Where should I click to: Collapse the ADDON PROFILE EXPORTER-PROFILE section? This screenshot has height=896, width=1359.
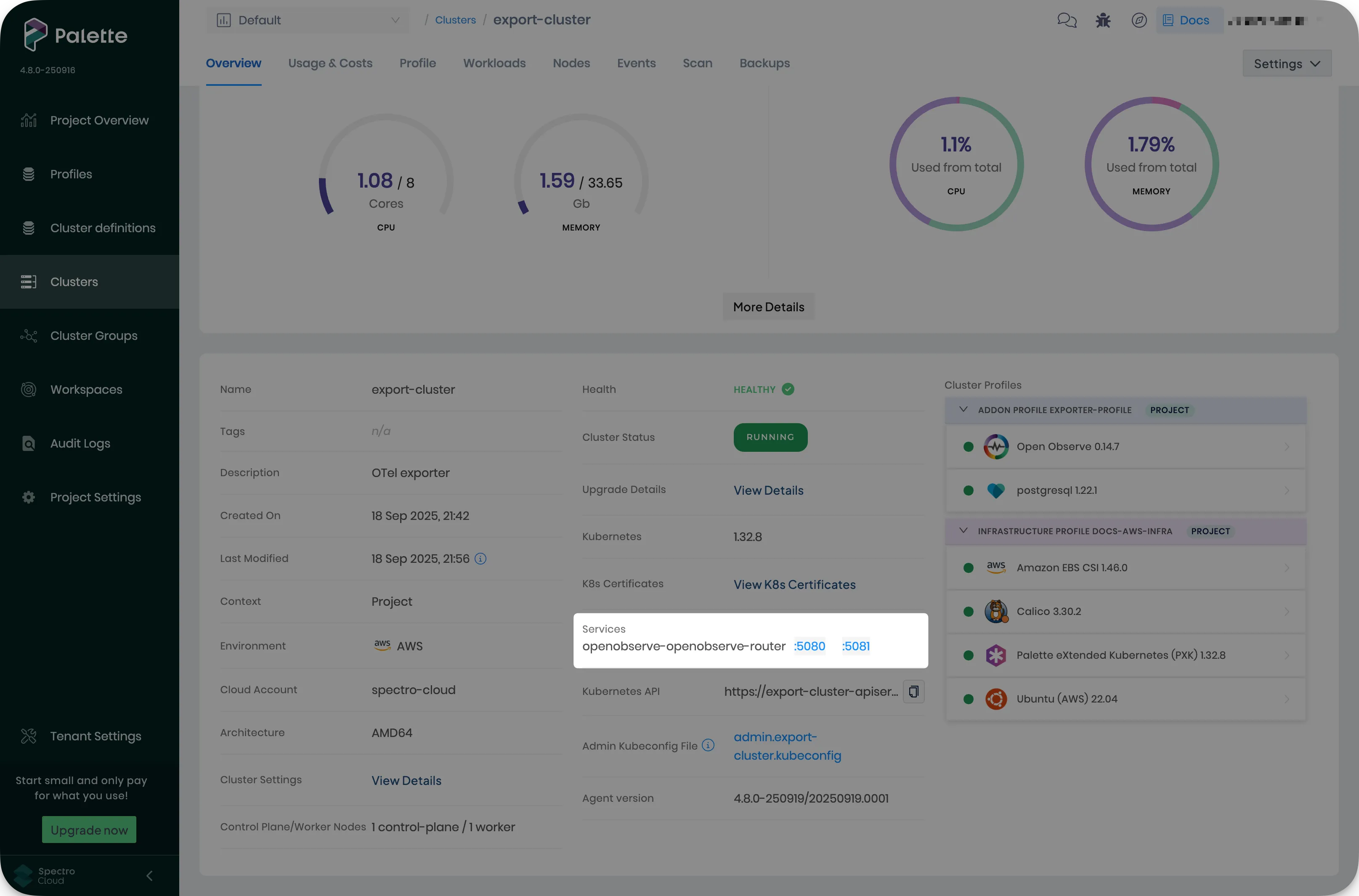coord(962,410)
